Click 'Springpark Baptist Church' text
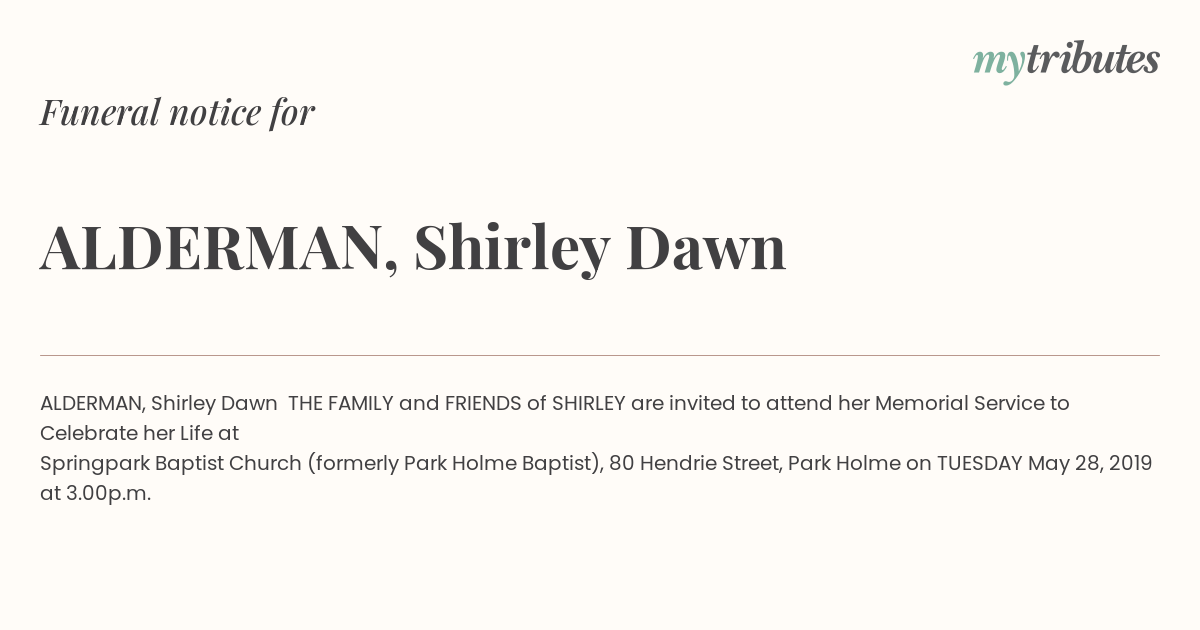1200x630 pixels. pyautogui.click(x=171, y=464)
